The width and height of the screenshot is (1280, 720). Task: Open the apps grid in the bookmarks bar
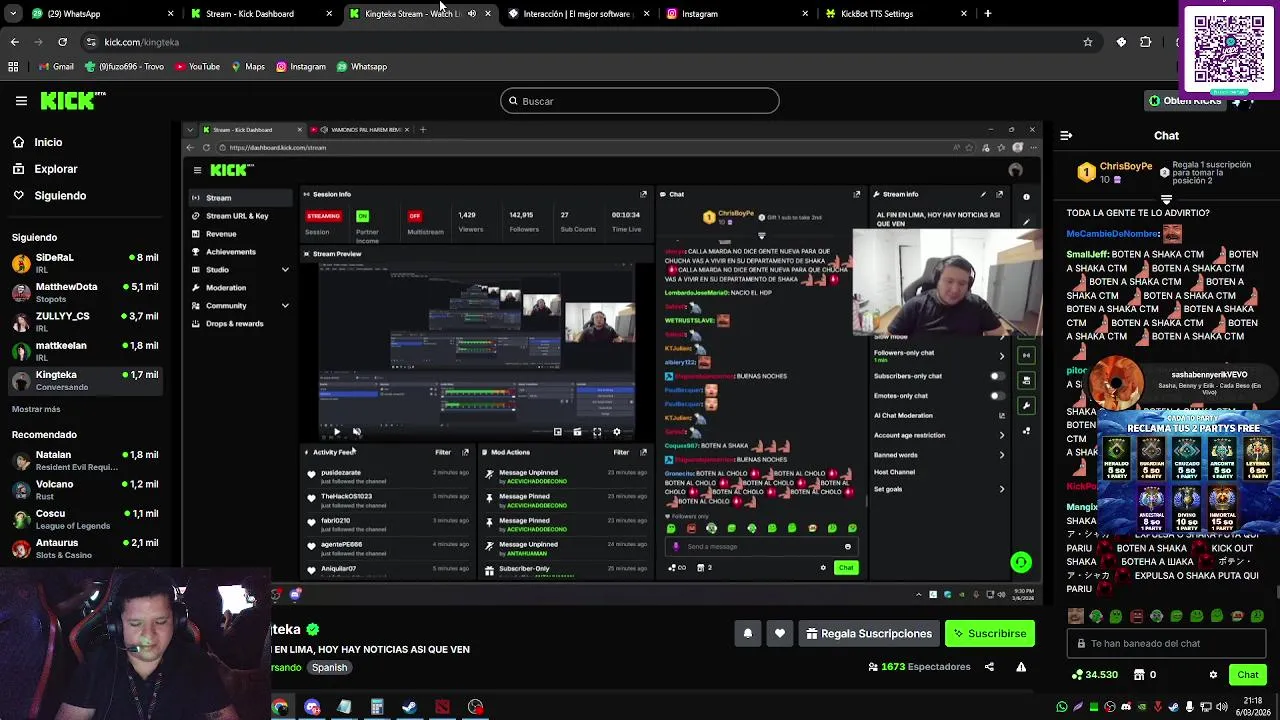click(x=13, y=67)
